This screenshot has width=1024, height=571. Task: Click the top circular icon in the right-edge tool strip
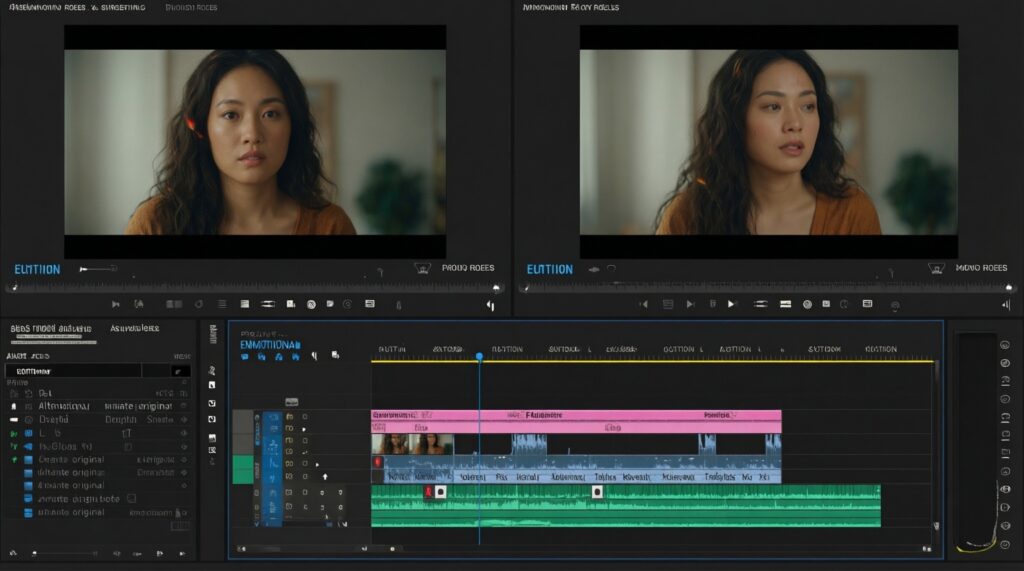click(1004, 344)
